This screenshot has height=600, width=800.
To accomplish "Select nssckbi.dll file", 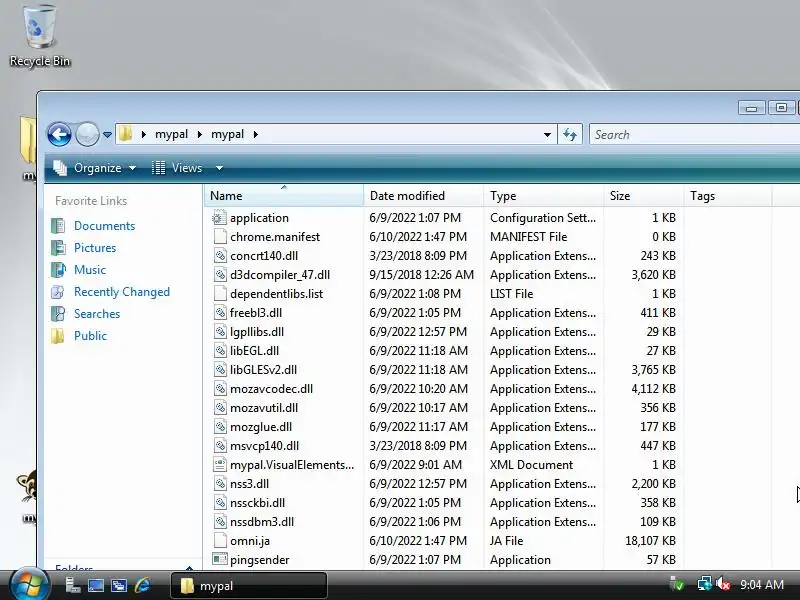I will coord(257,503).
